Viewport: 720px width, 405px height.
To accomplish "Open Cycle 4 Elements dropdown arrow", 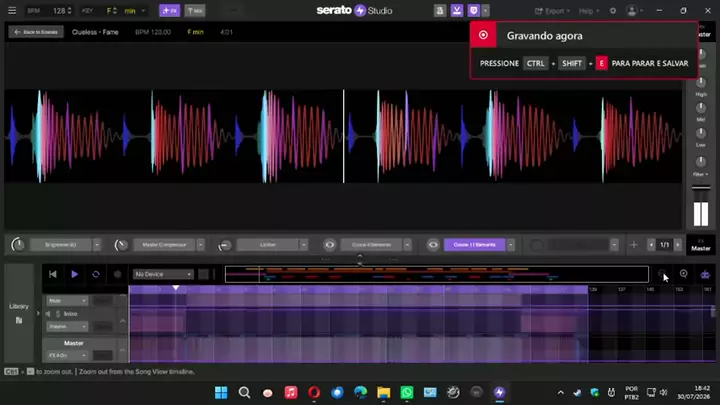I will pyautogui.click(x=407, y=245).
